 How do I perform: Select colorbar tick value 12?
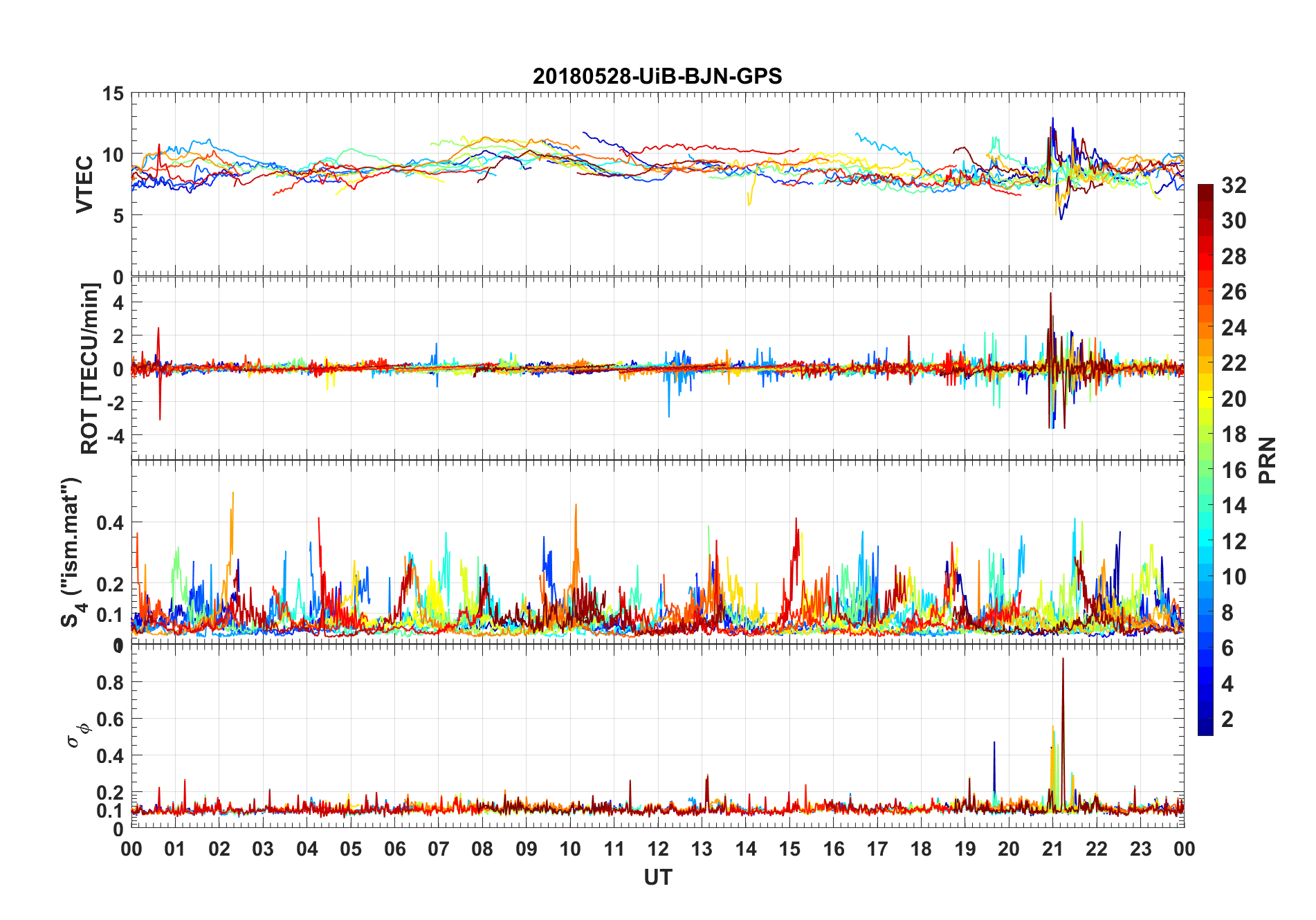1234,541
